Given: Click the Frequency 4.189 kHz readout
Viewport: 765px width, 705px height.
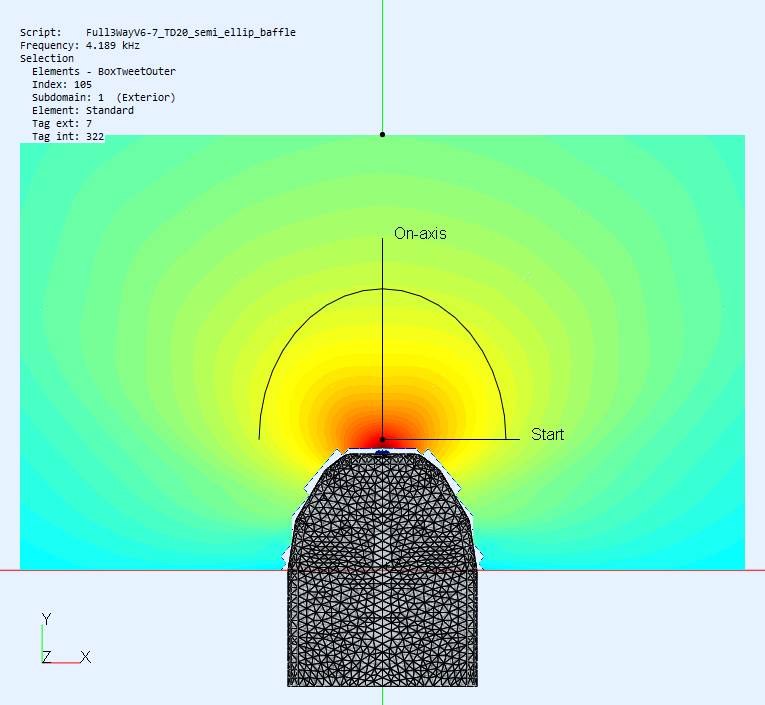Looking at the screenshot, I should click(x=80, y=45).
